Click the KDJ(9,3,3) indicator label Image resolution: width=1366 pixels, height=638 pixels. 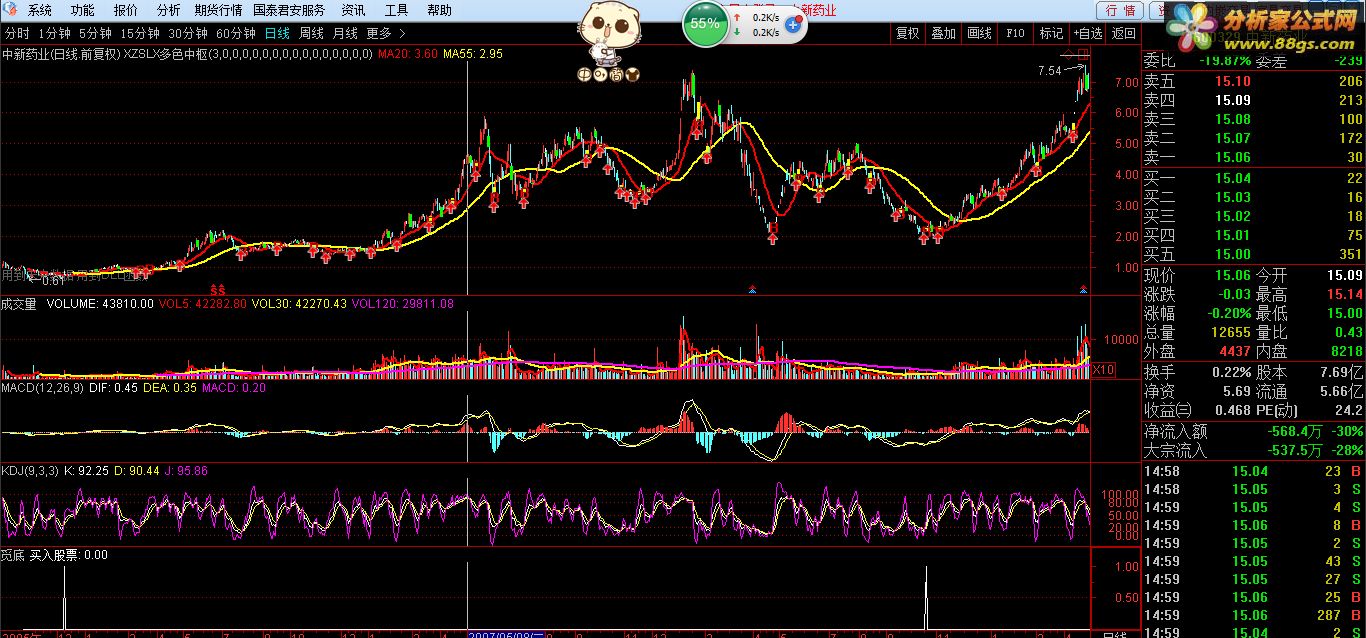click(x=30, y=470)
